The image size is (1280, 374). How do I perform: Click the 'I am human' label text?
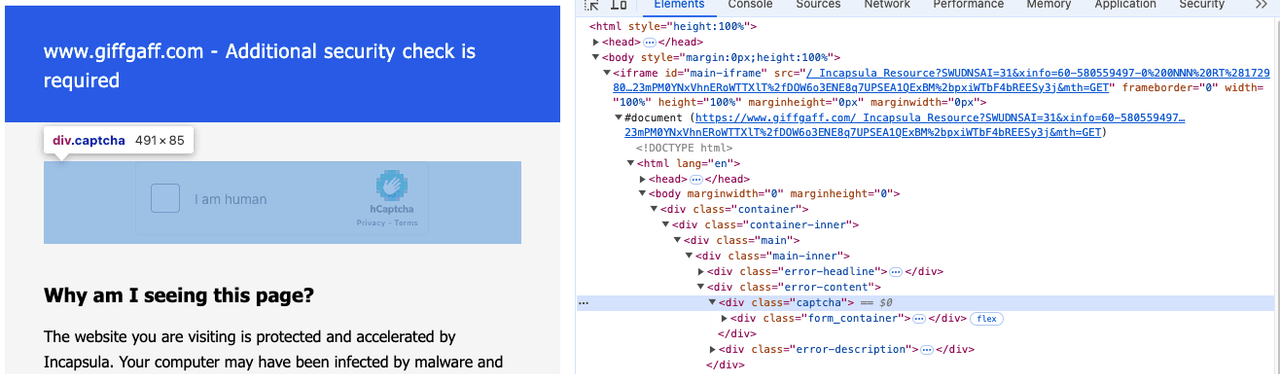[x=230, y=199]
